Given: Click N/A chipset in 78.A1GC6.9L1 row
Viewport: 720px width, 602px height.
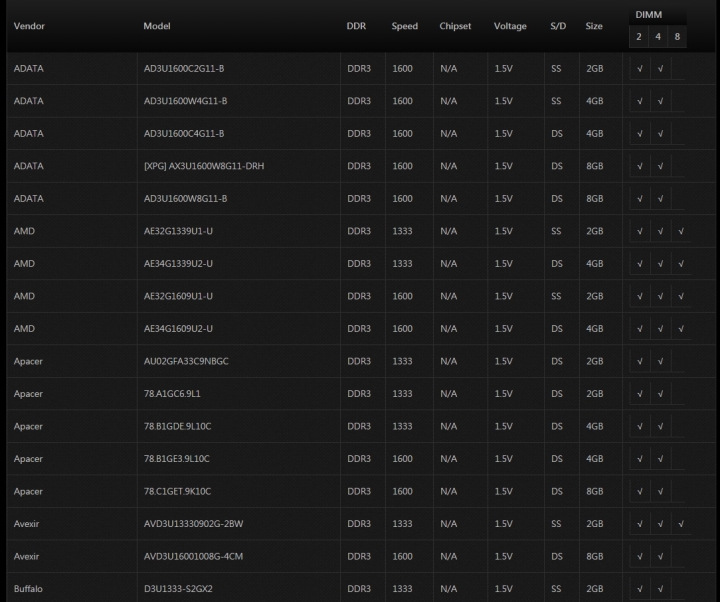Looking at the screenshot, I should (x=449, y=394).
